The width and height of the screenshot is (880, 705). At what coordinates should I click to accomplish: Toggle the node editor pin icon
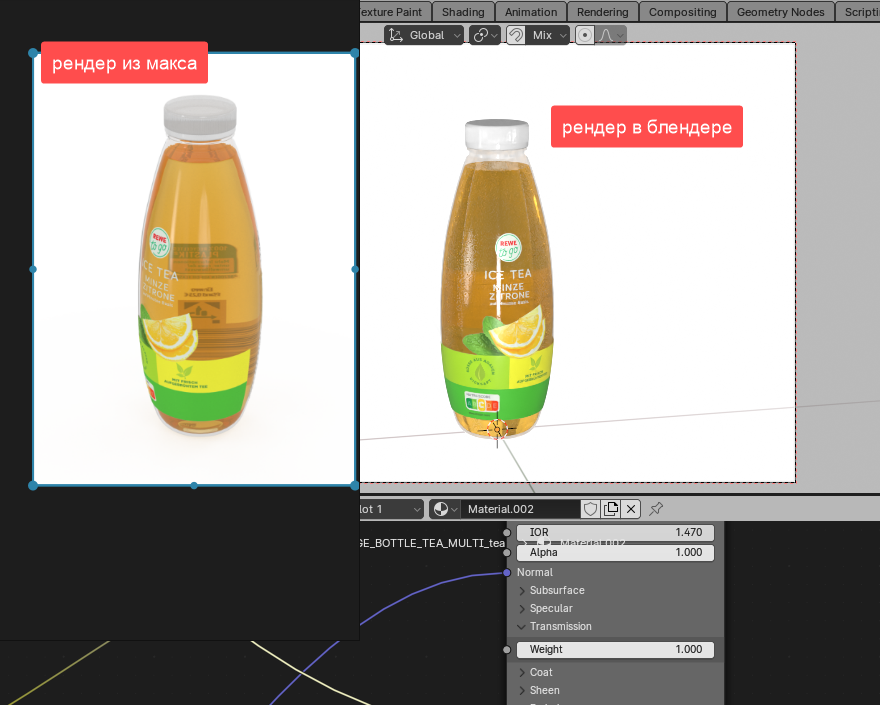pos(656,509)
